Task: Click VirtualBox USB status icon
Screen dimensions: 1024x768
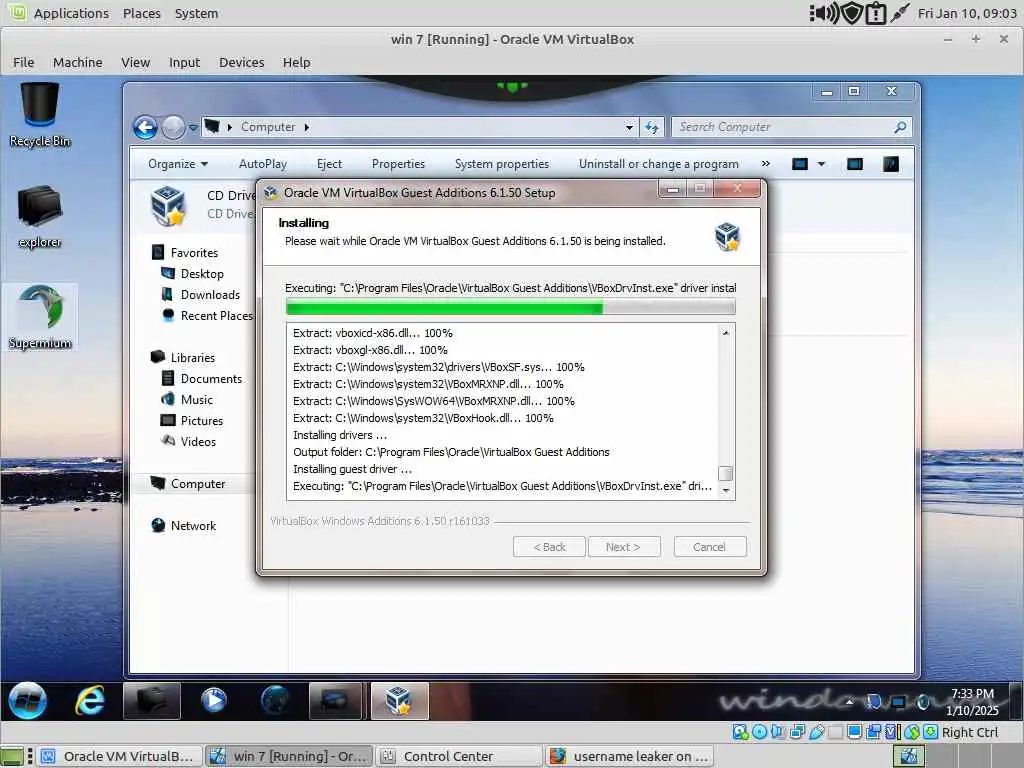Action: (x=816, y=732)
